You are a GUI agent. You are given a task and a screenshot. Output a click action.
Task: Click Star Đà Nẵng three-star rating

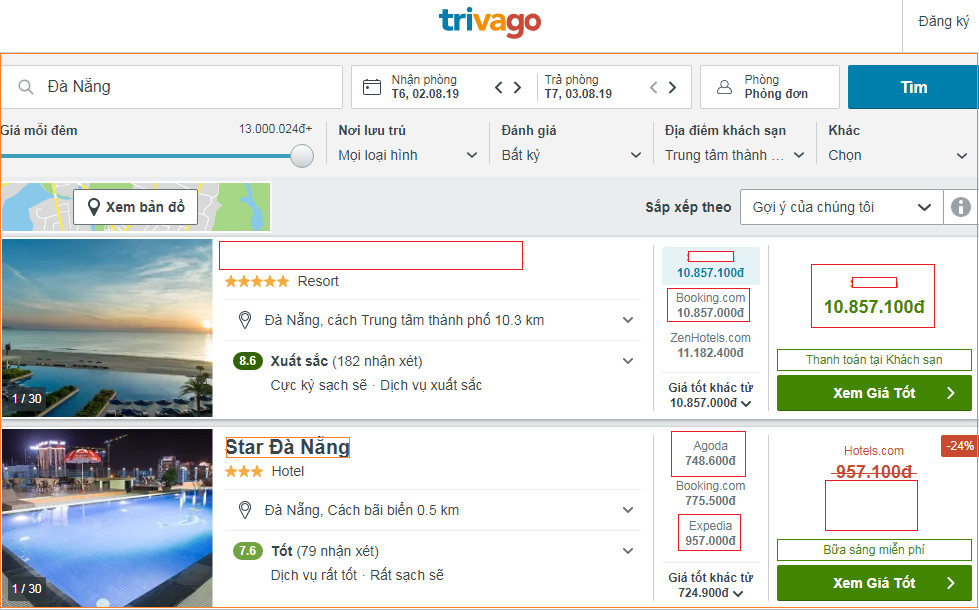pos(244,471)
